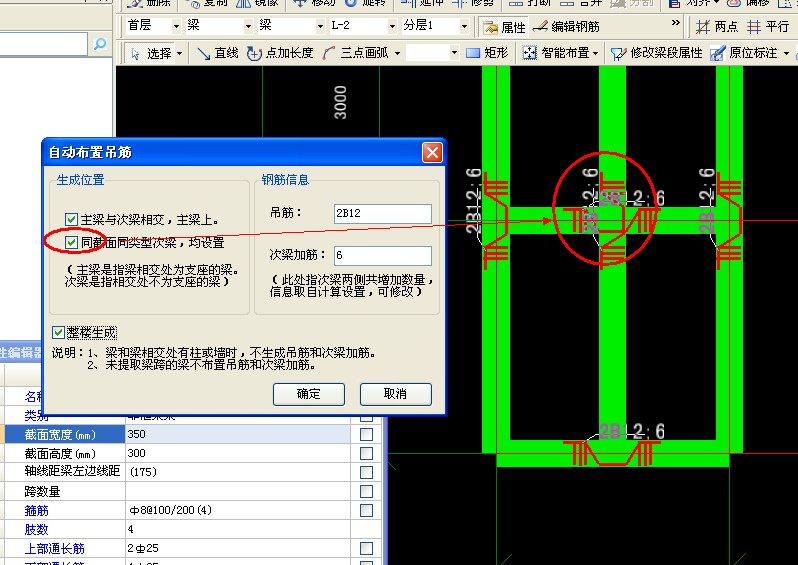This screenshot has height=565, width=798.
Task: Click the 截面高度(mm) property label
Action: 60,453
